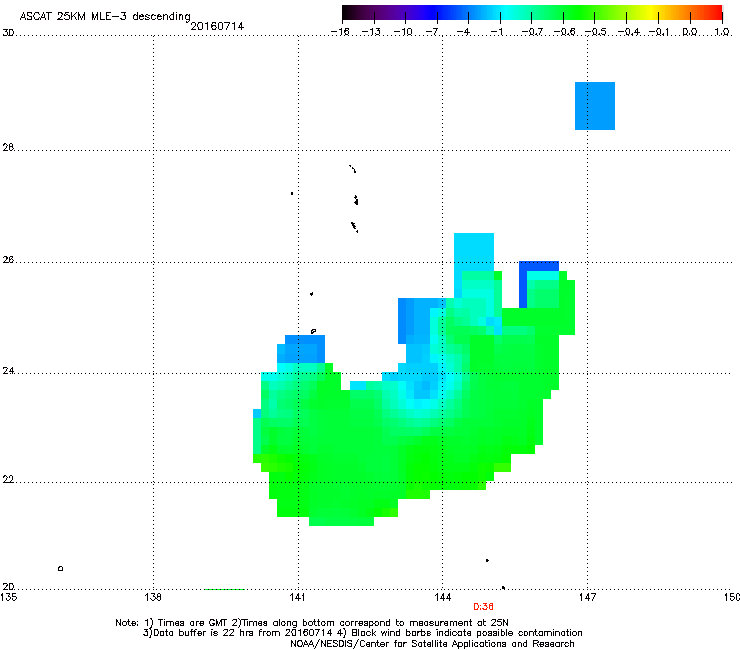Click the date text '20160714' under title
The height and width of the screenshot is (650, 740).
pyautogui.click(x=217, y=26)
